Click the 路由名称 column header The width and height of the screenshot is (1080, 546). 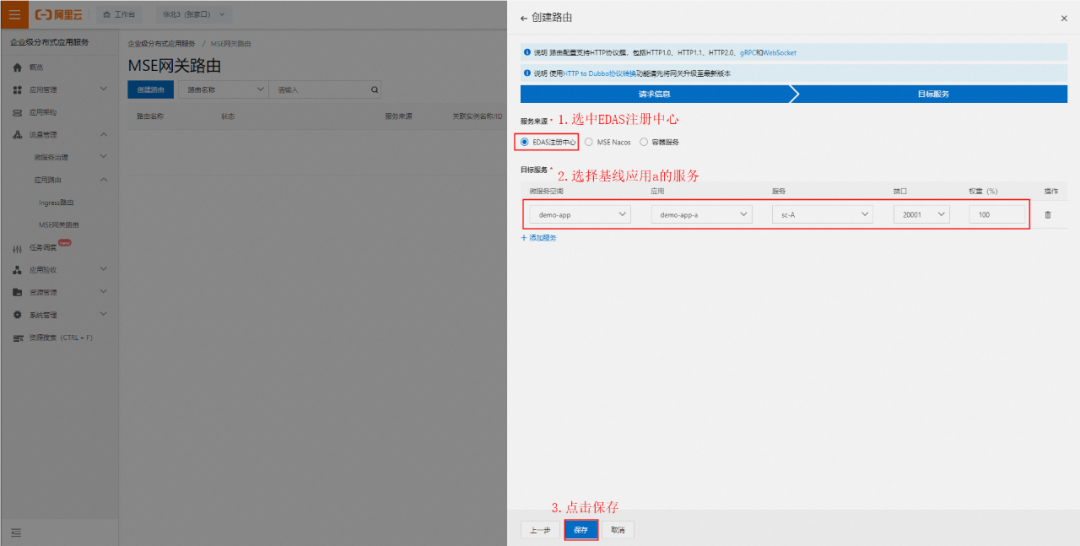click(x=150, y=116)
